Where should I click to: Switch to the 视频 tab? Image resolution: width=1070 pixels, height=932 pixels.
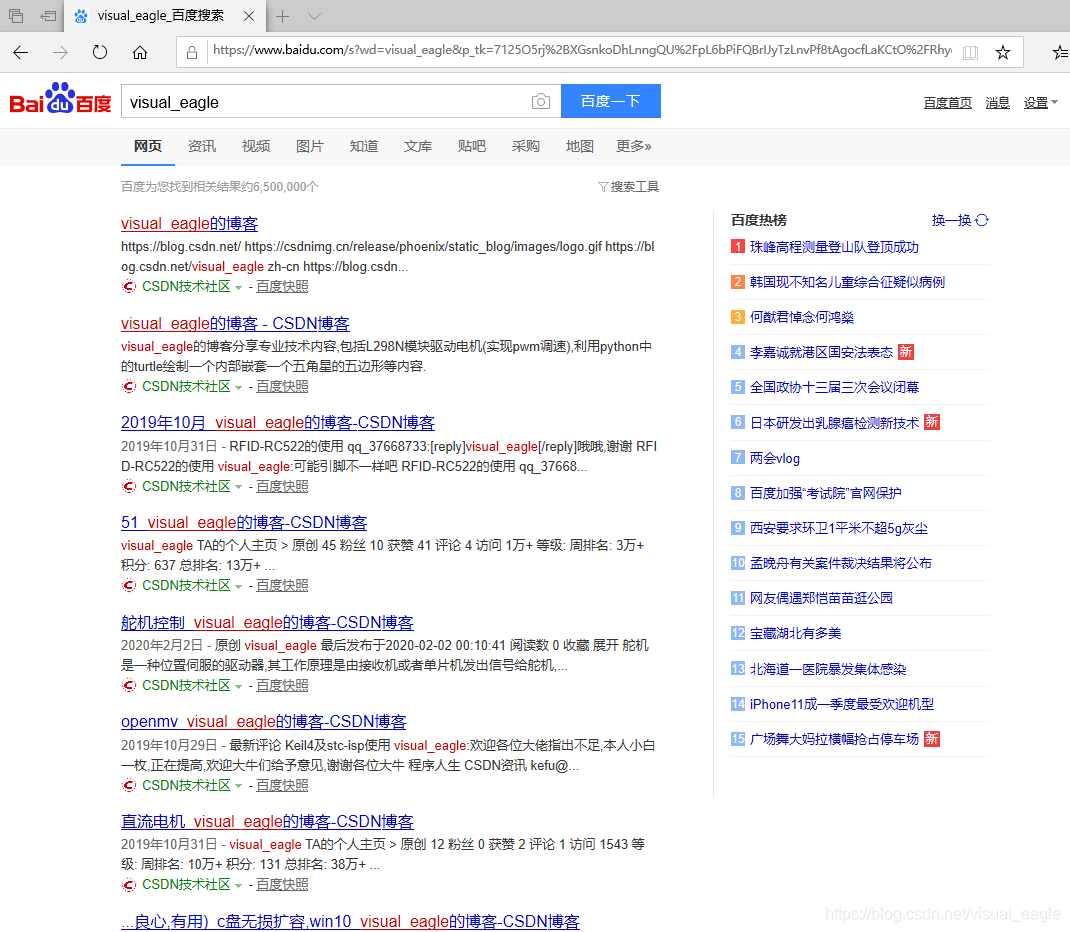(256, 146)
